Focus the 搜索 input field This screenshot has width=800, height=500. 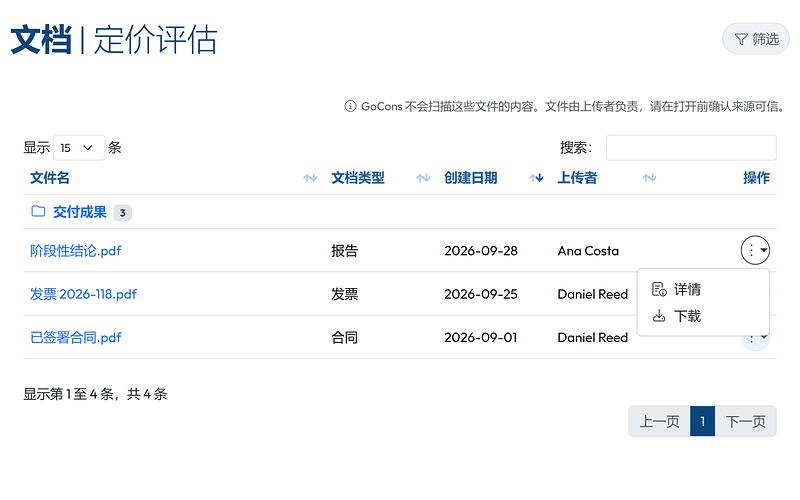pos(691,148)
